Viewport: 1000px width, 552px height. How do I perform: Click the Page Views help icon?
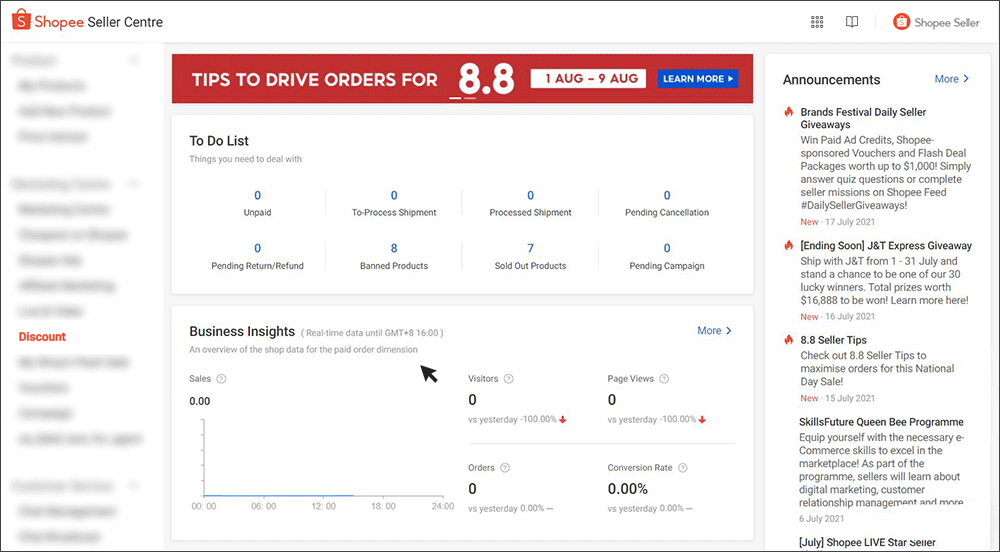pos(662,379)
